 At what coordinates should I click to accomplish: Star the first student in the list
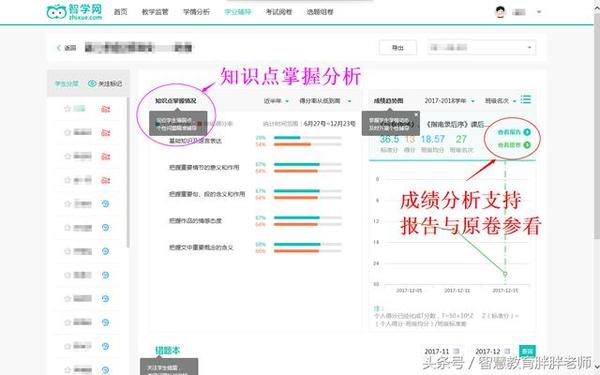(68, 109)
